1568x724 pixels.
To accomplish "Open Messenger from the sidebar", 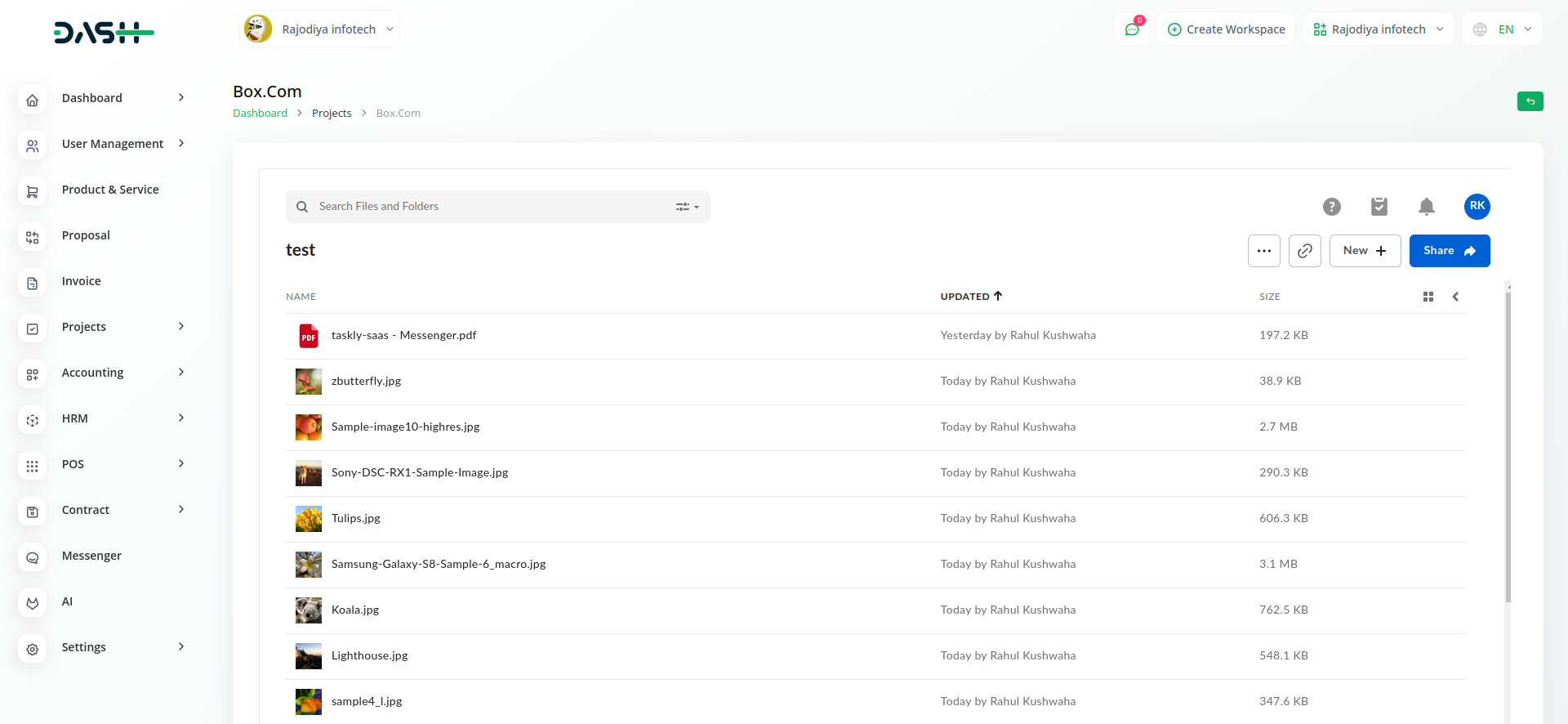I will 91,556.
